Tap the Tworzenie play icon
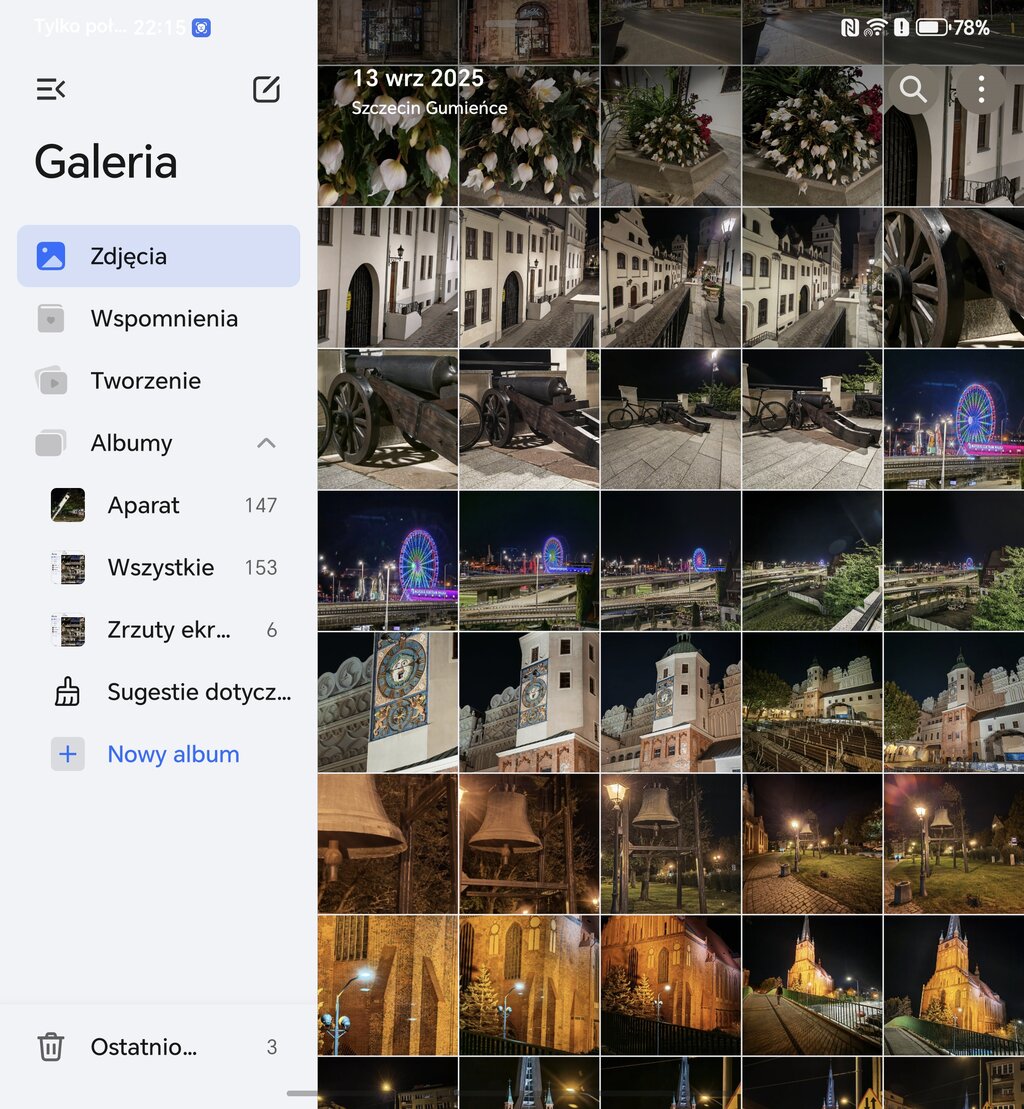Image resolution: width=1024 pixels, height=1109 pixels. 51,381
